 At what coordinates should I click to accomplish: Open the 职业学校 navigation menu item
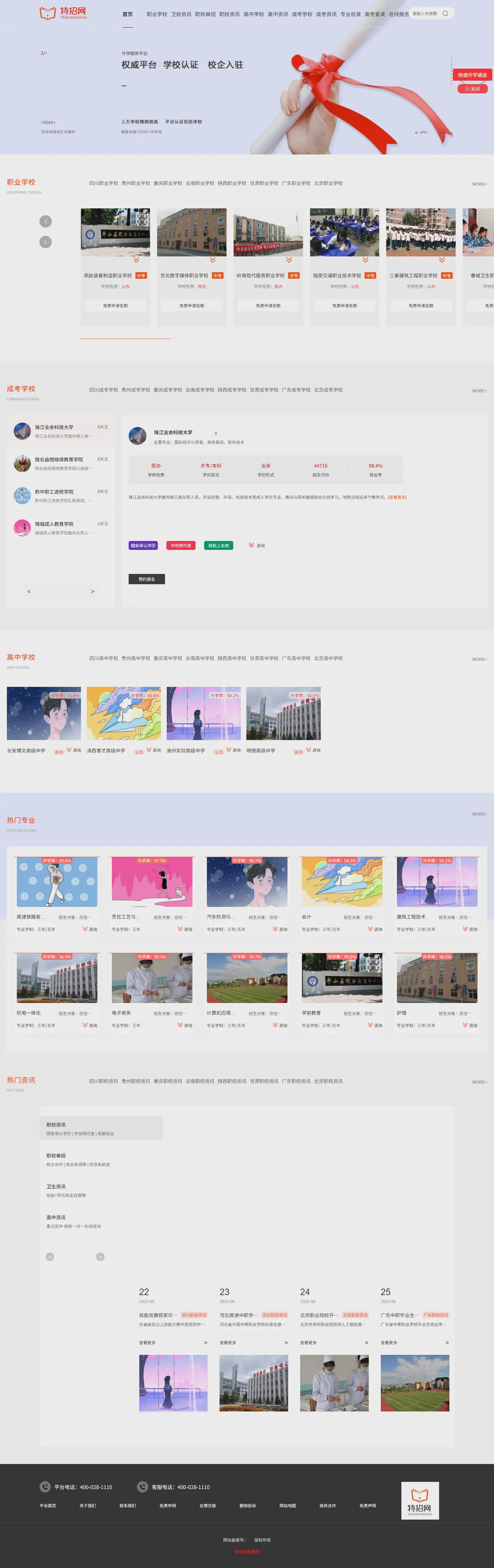(157, 14)
